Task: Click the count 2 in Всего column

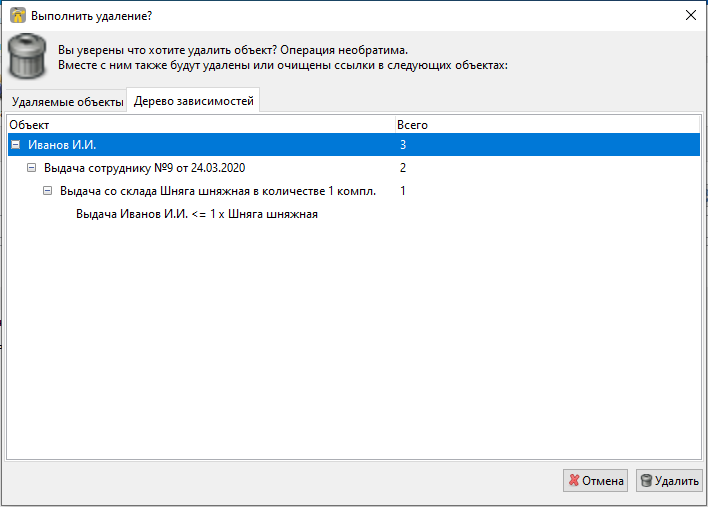Action: 403,168
